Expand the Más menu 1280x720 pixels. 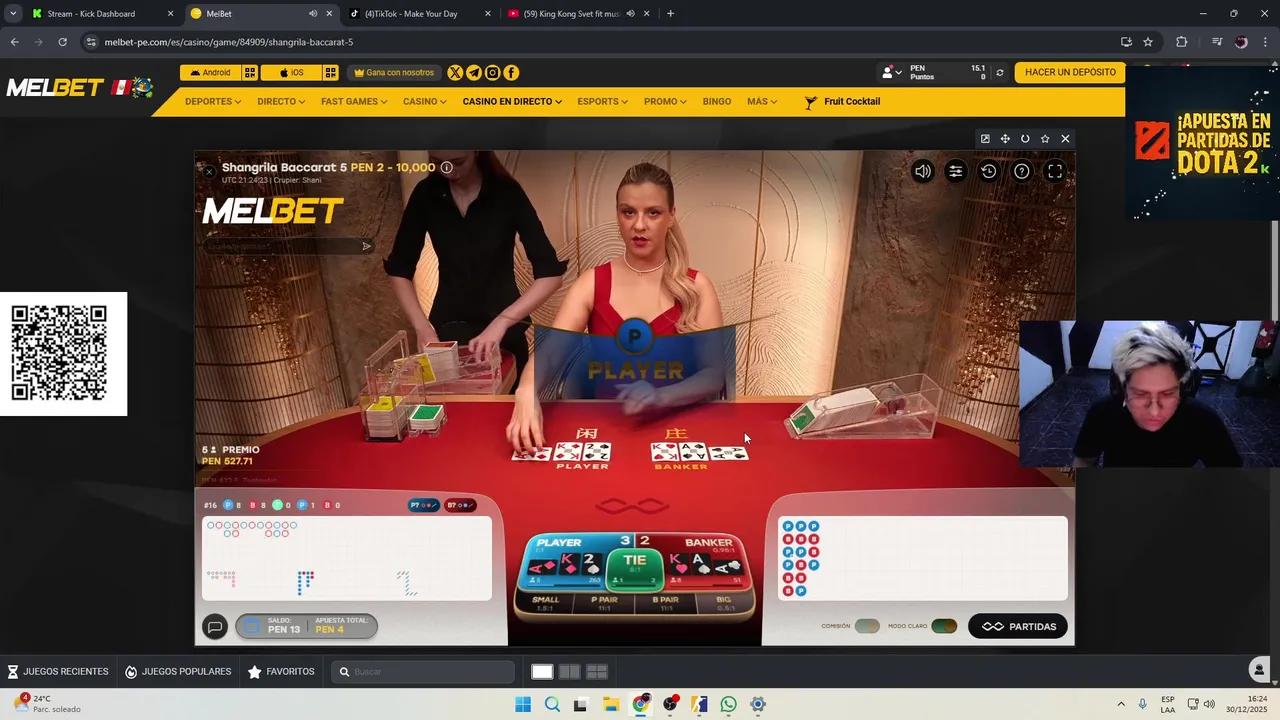coord(762,102)
